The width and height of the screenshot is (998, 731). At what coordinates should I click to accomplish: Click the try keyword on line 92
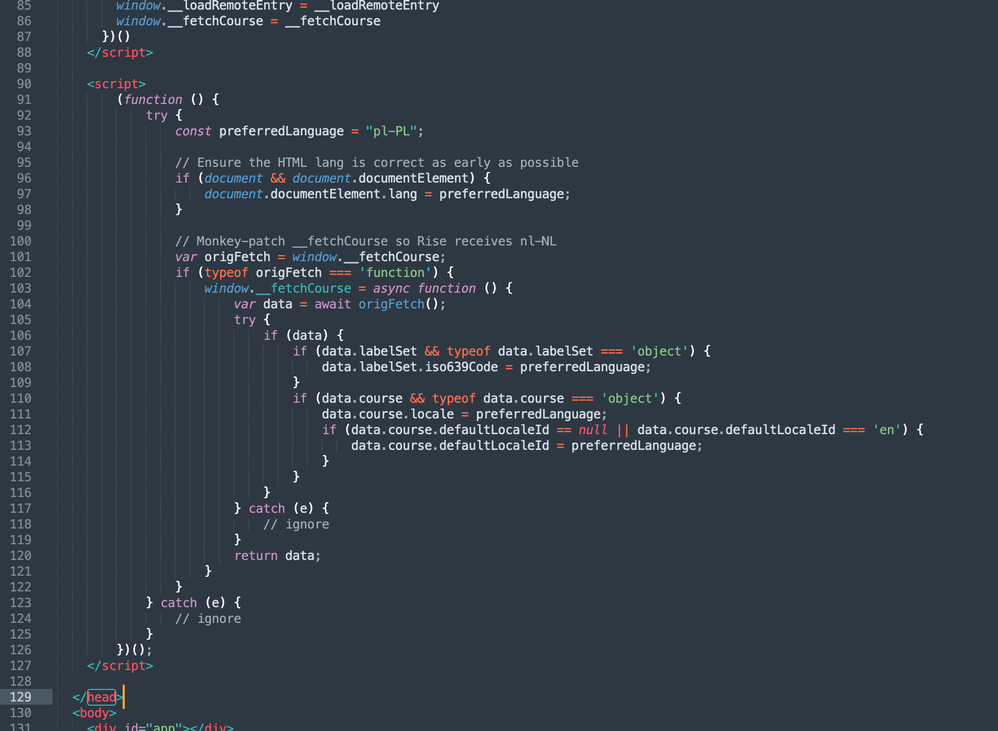[x=157, y=115]
